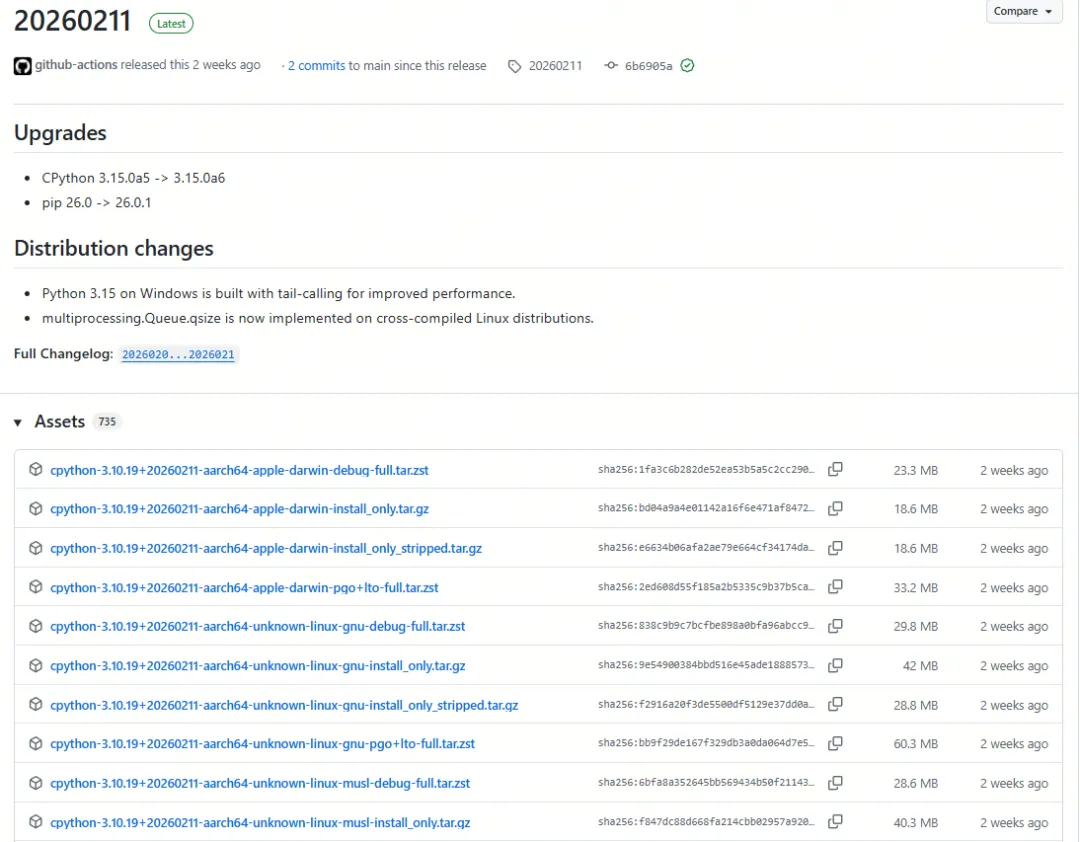The height and width of the screenshot is (842, 1080).
Task: Click the Upgrades heading
Action: [x=60, y=132]
